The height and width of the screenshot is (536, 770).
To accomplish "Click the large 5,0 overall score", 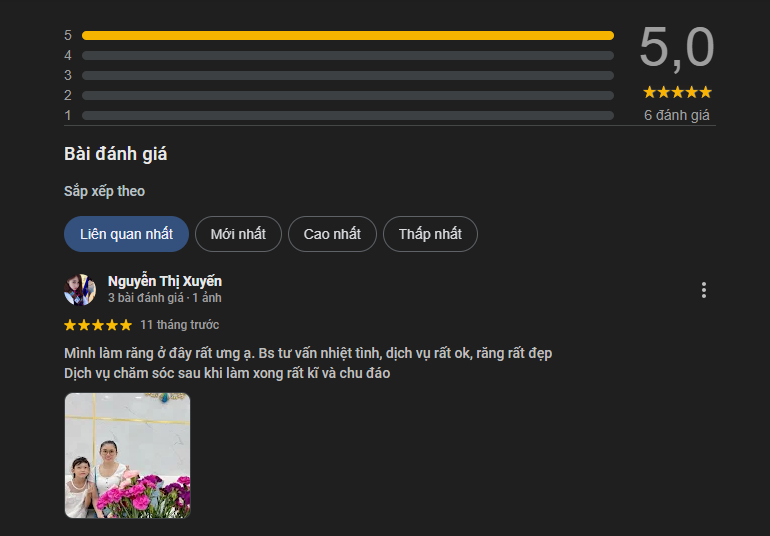I will (677, 47).
